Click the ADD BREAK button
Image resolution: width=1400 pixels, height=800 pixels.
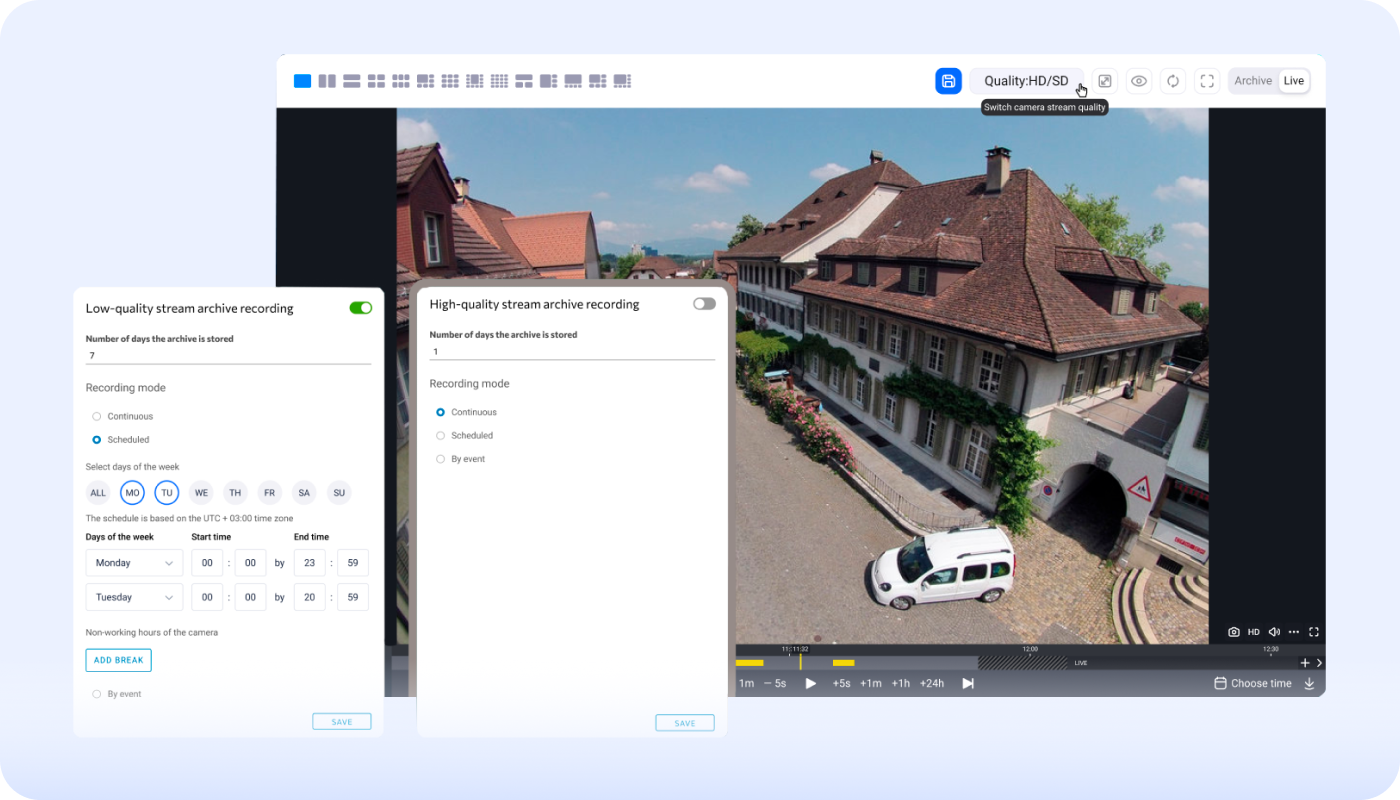click(x=118, y=660)
